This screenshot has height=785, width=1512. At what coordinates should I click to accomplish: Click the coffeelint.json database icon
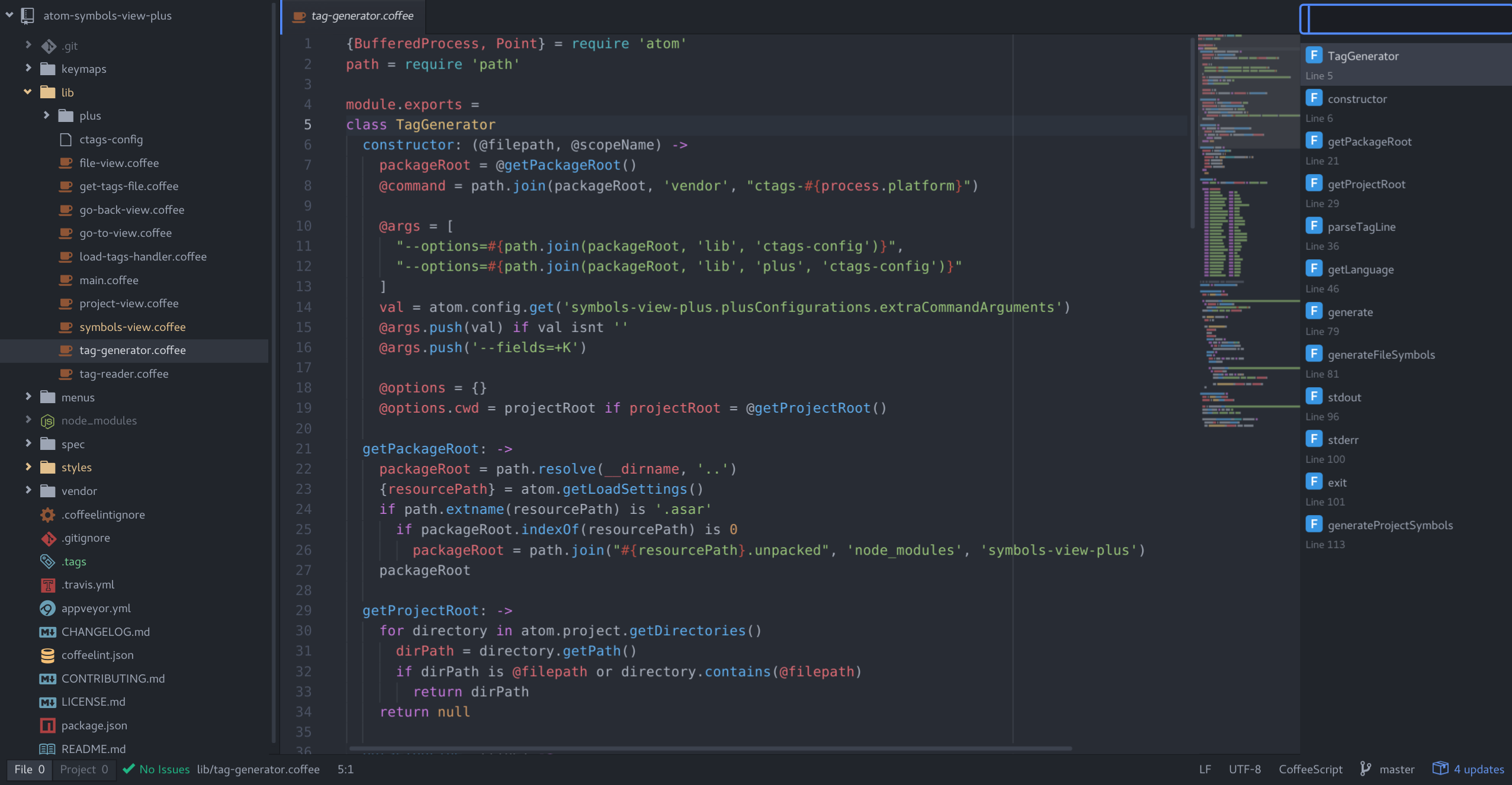(47, 655)
